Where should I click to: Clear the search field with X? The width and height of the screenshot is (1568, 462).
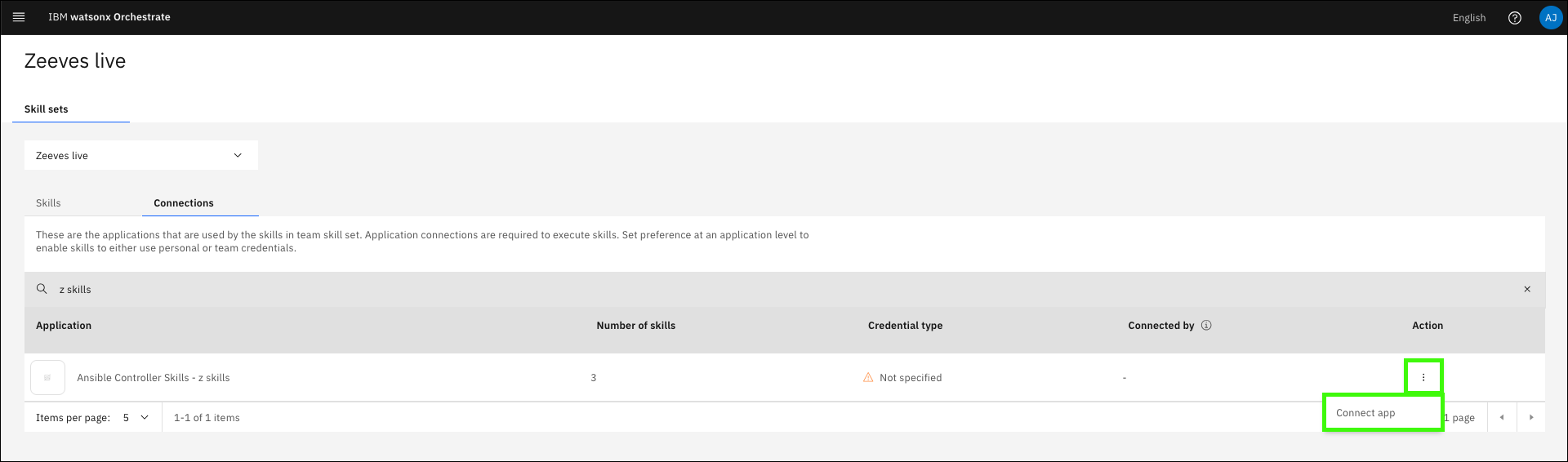[1527, 289]
